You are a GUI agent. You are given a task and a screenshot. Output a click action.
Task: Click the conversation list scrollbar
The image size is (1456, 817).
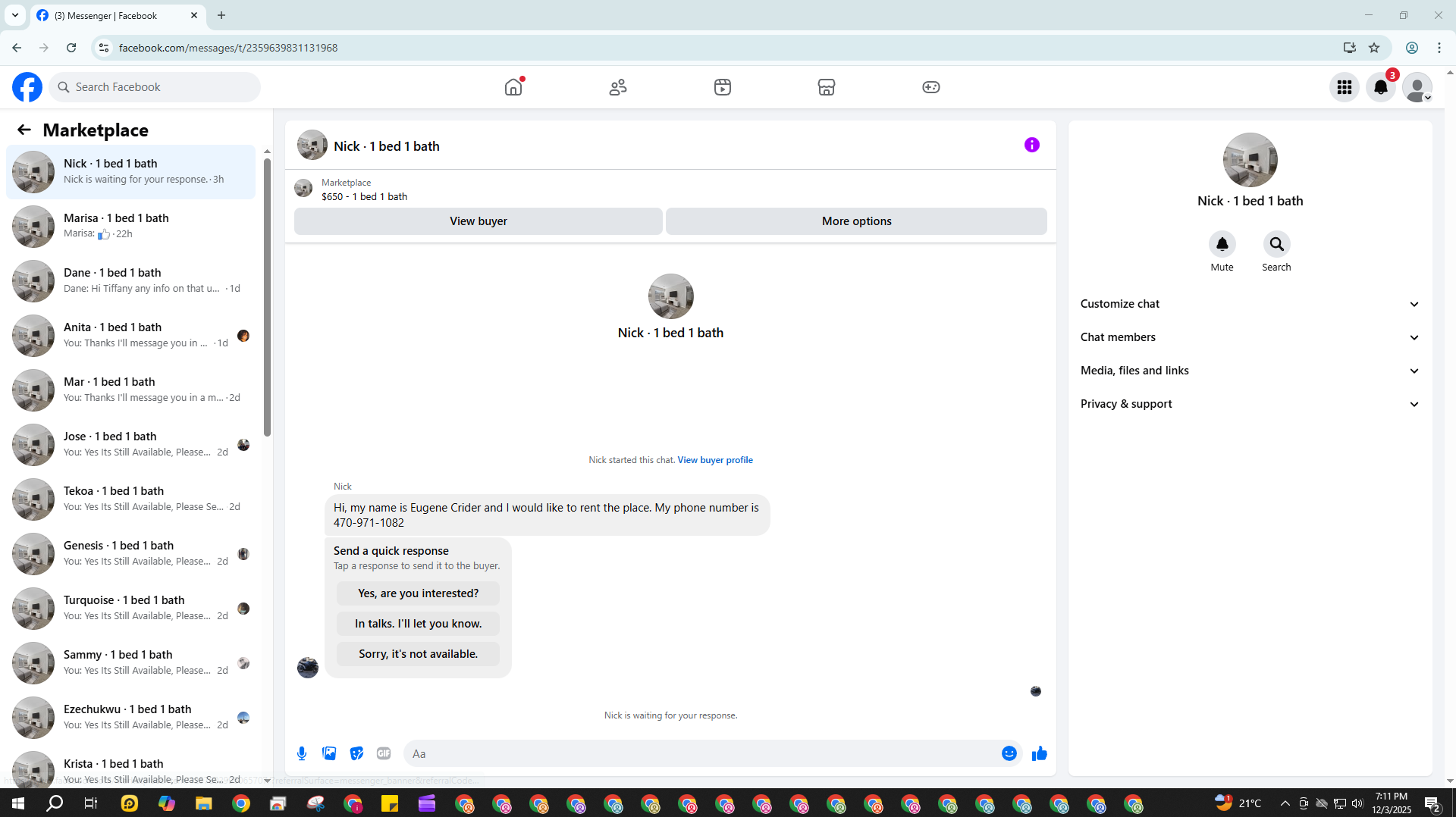coord(267,297)
